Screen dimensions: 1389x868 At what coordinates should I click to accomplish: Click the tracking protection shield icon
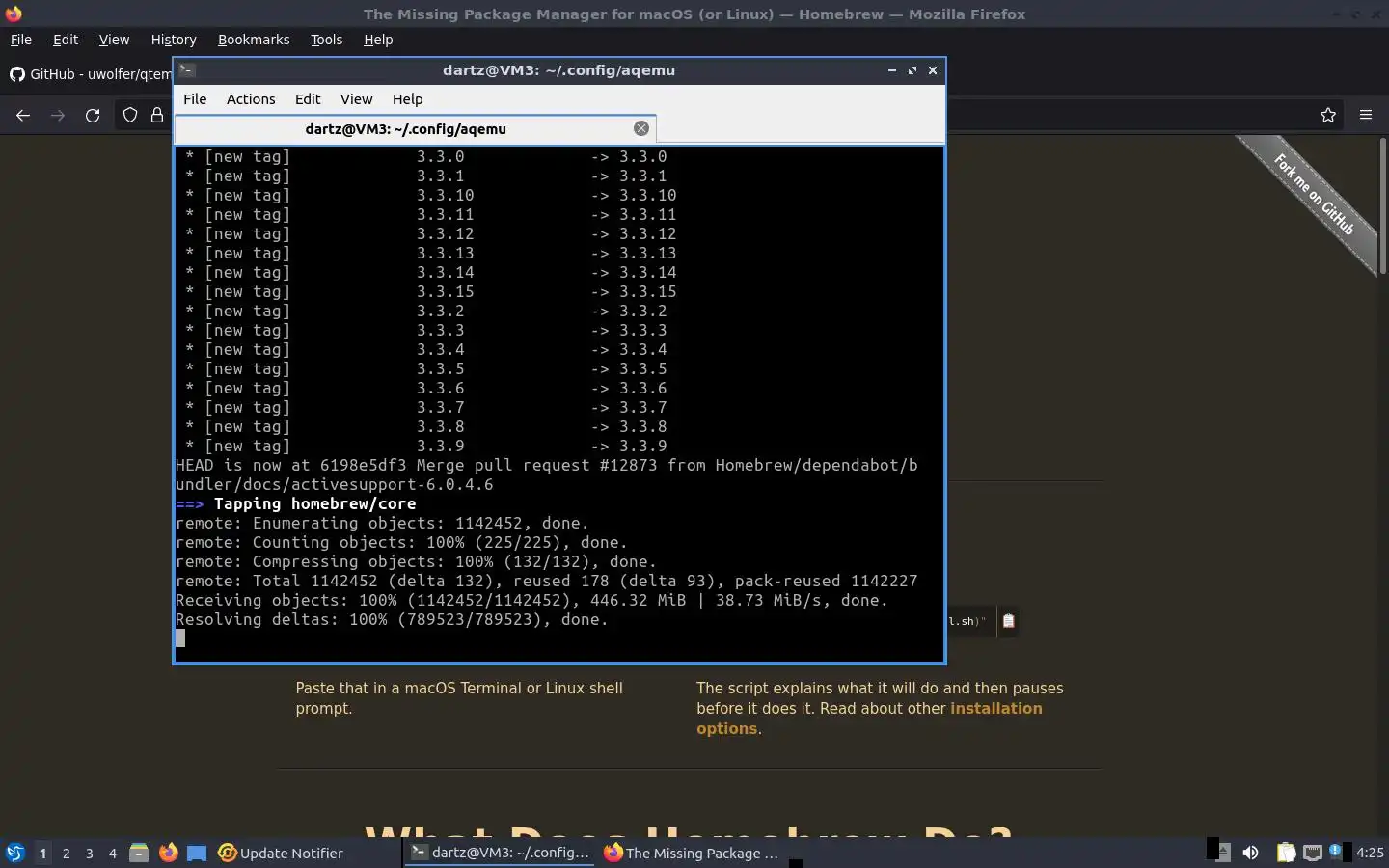129,115
